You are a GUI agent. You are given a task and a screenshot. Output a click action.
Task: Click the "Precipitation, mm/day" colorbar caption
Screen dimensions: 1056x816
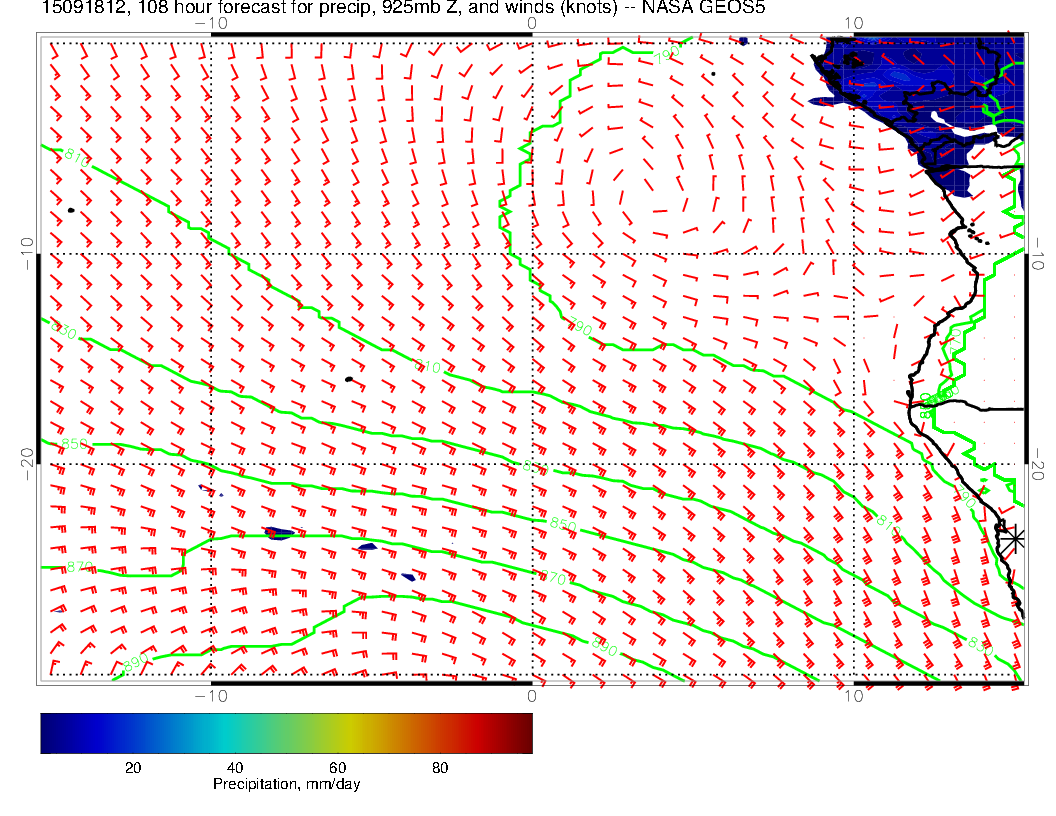coord(286,785)
